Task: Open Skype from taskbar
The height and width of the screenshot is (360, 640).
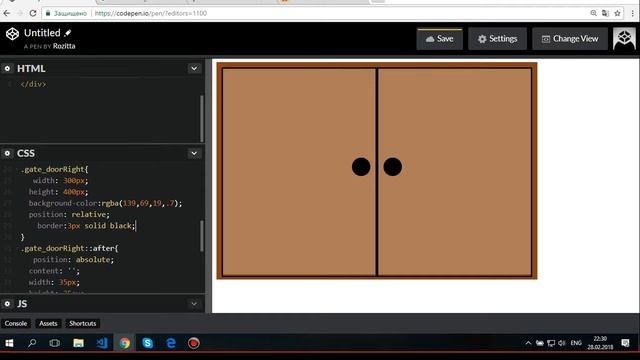Action: pos(148,343)
